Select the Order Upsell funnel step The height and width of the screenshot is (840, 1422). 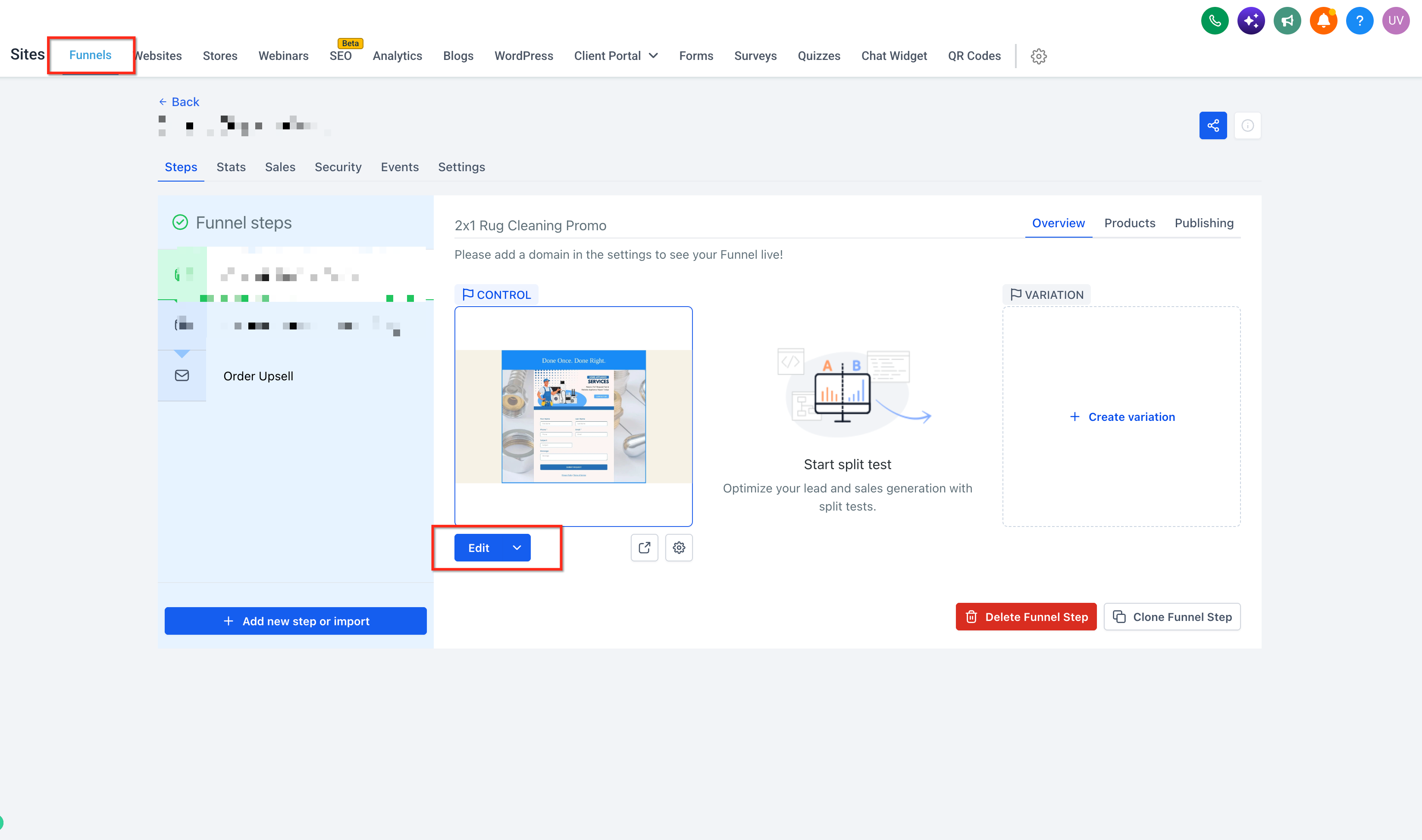[x=295, y=376]
